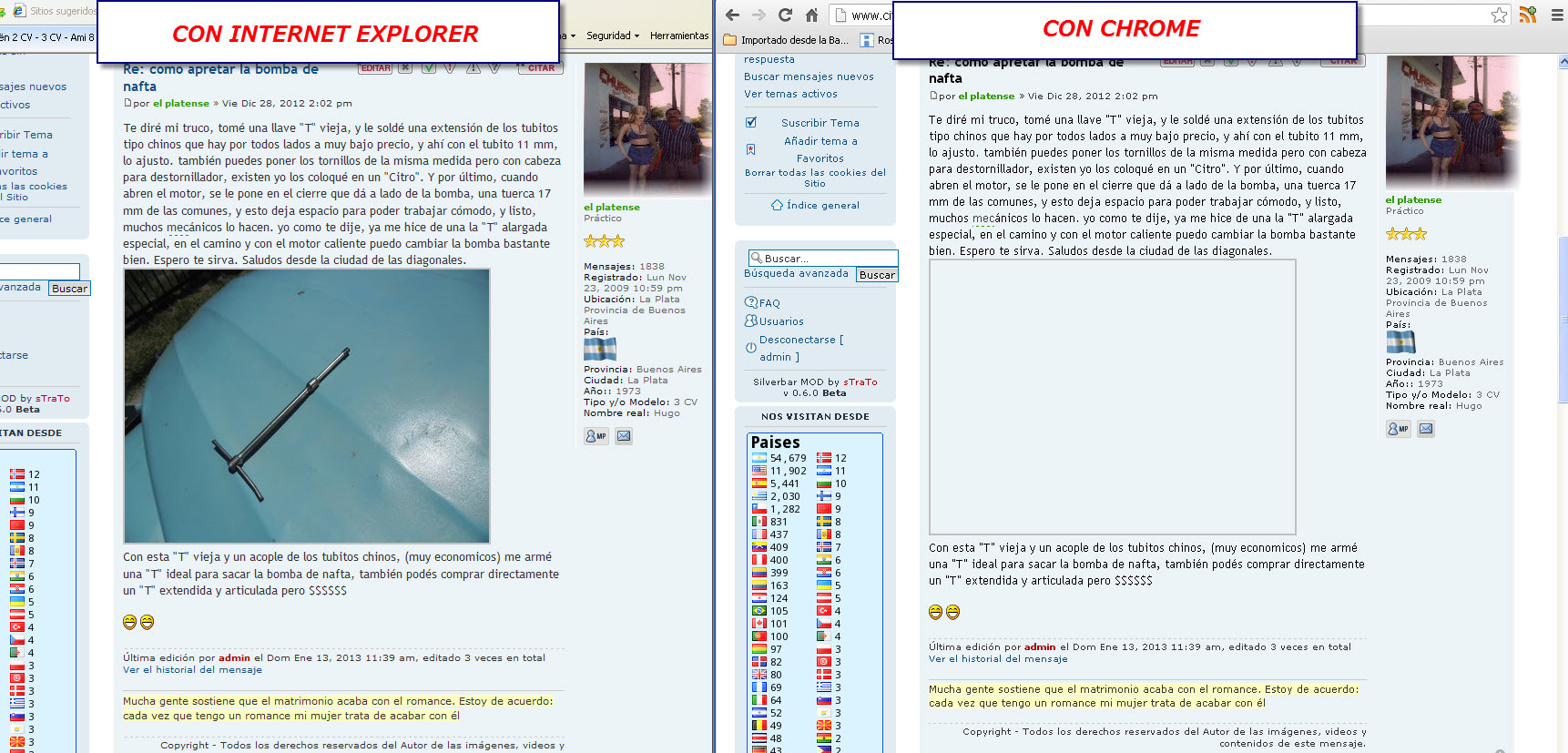Click 'Mensajes: 1838' in Chrome profile panel

(1426, 259)
